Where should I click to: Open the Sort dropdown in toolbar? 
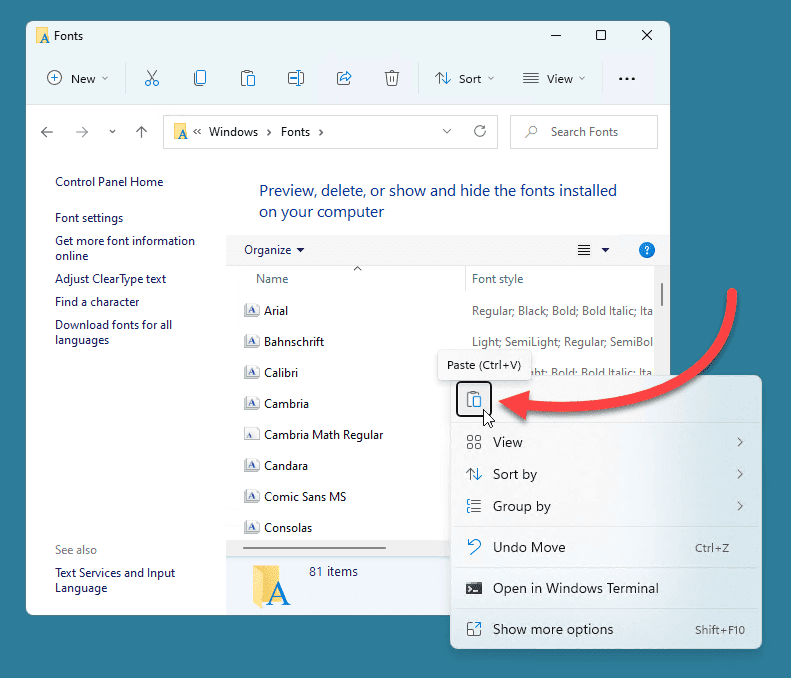point(465,79)
